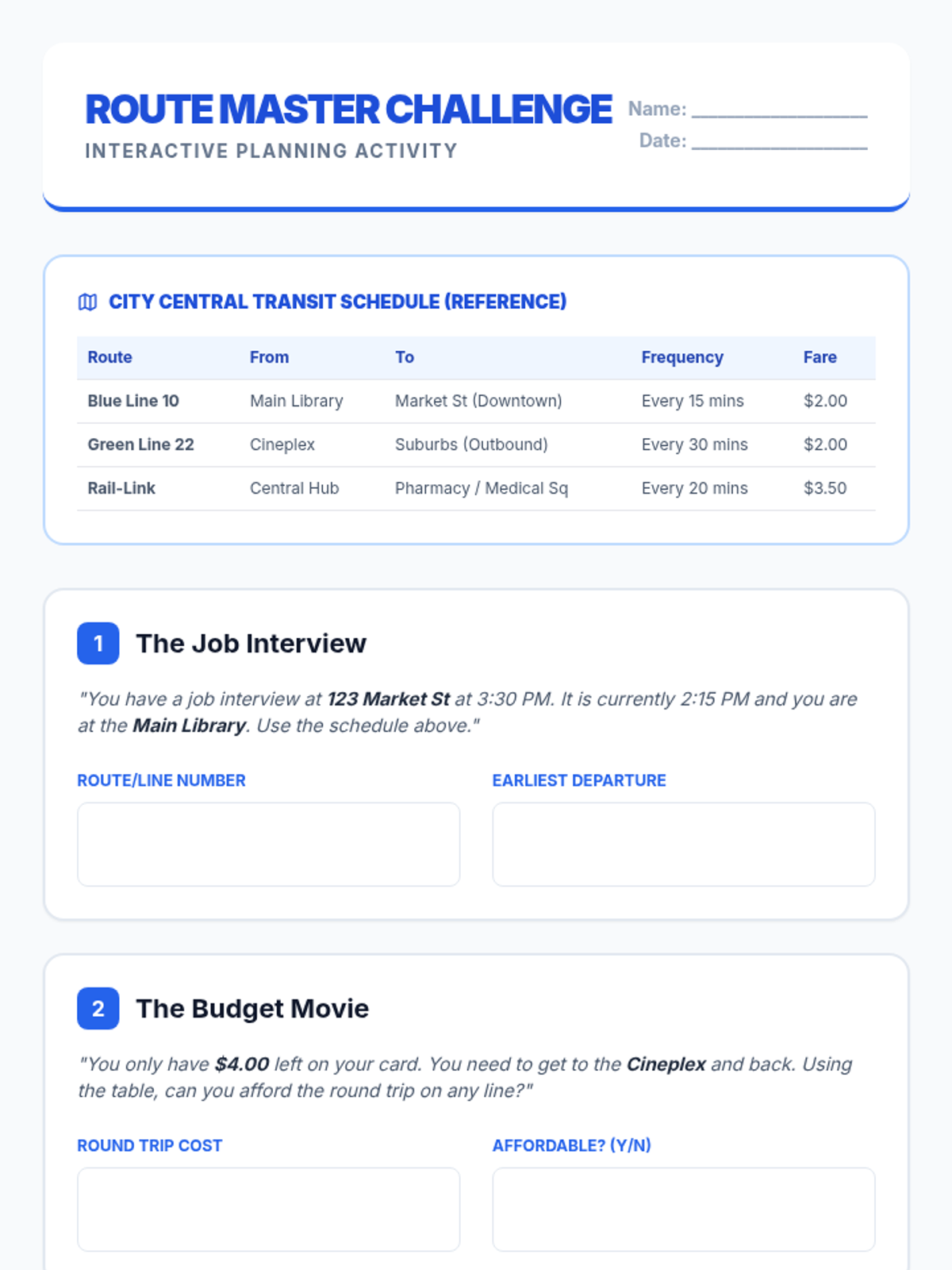Image resolution: width=952 pixels, height=1270 pixels.
Task: Select the Route column header
Action: [110, 357]
